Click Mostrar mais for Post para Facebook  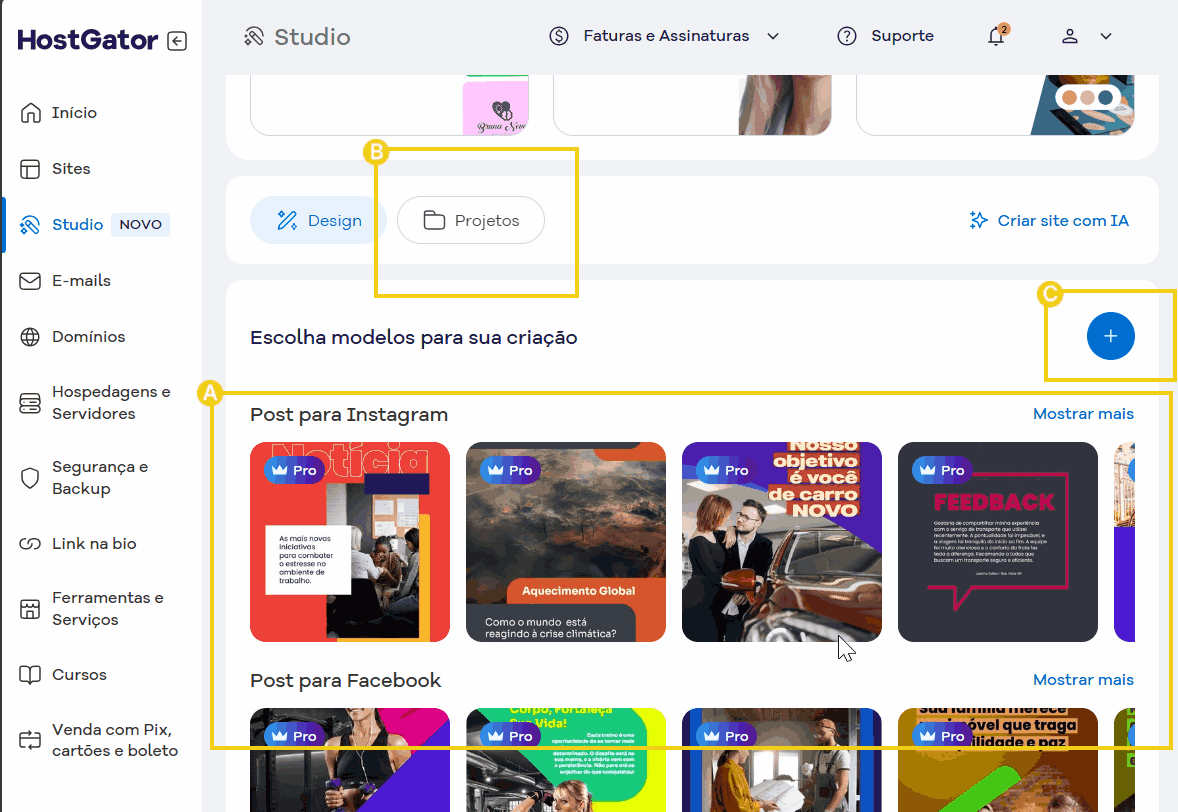point(1083,680)
